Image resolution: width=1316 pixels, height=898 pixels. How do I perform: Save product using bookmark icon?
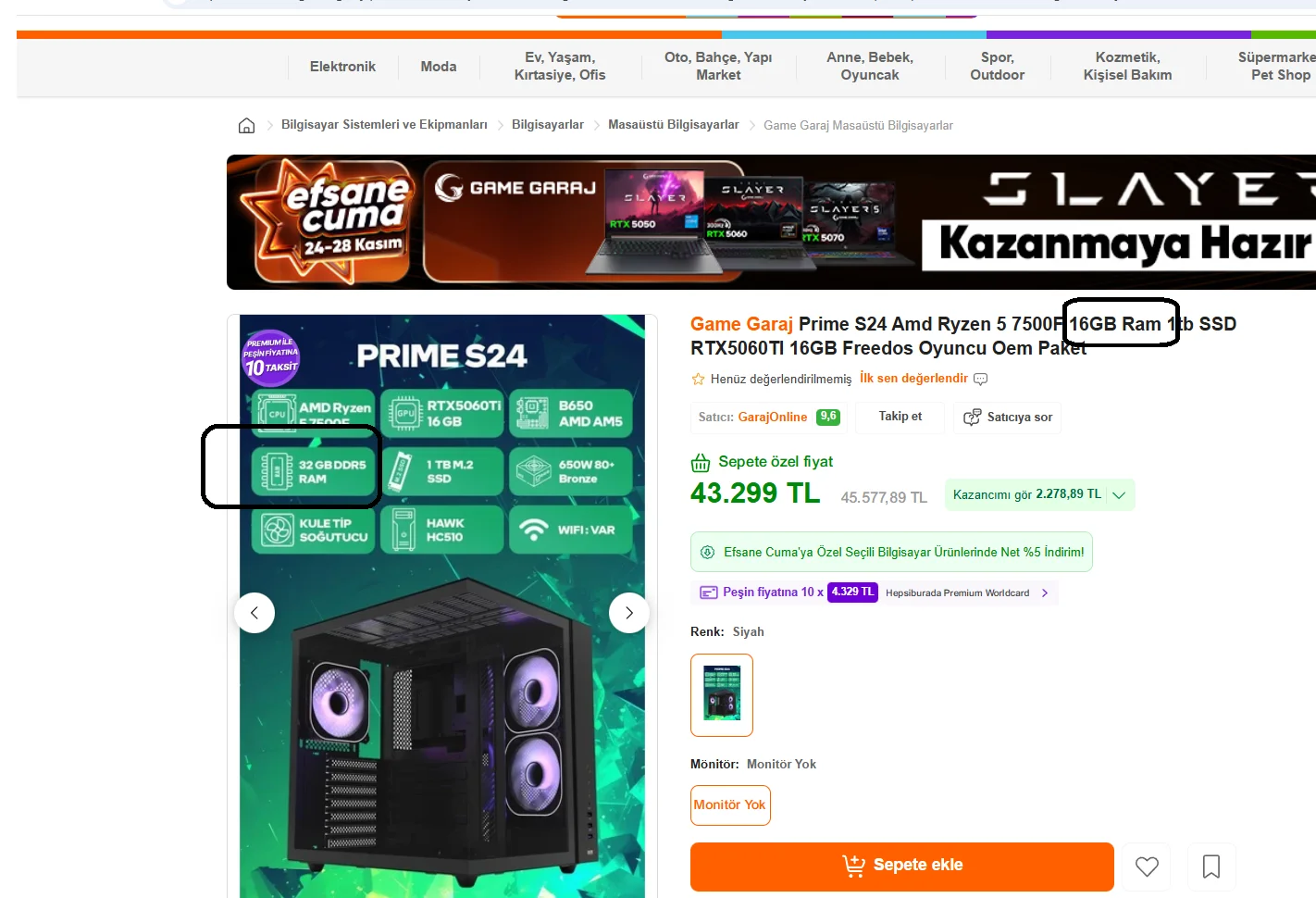(1211, 867)
